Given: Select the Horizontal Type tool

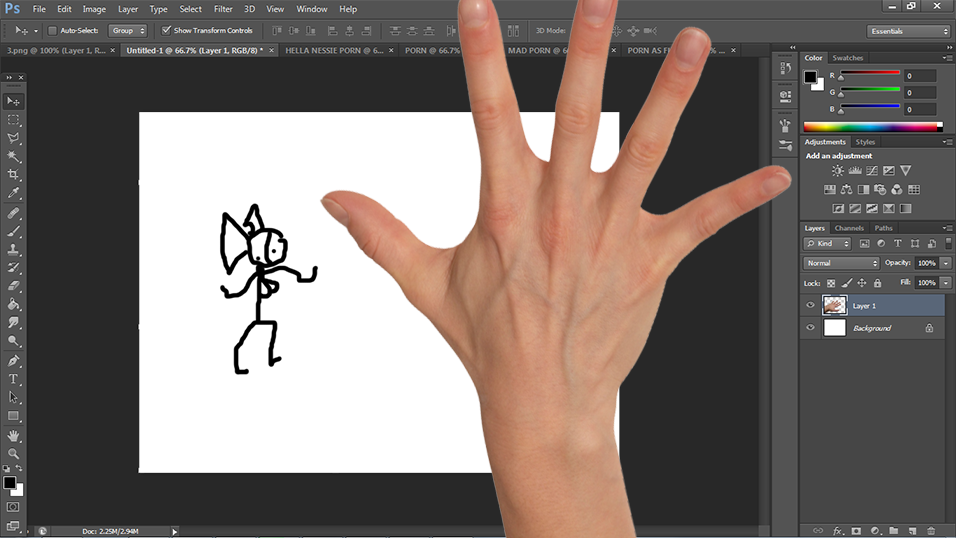Looking at the screenshot, I should point(14,379).
